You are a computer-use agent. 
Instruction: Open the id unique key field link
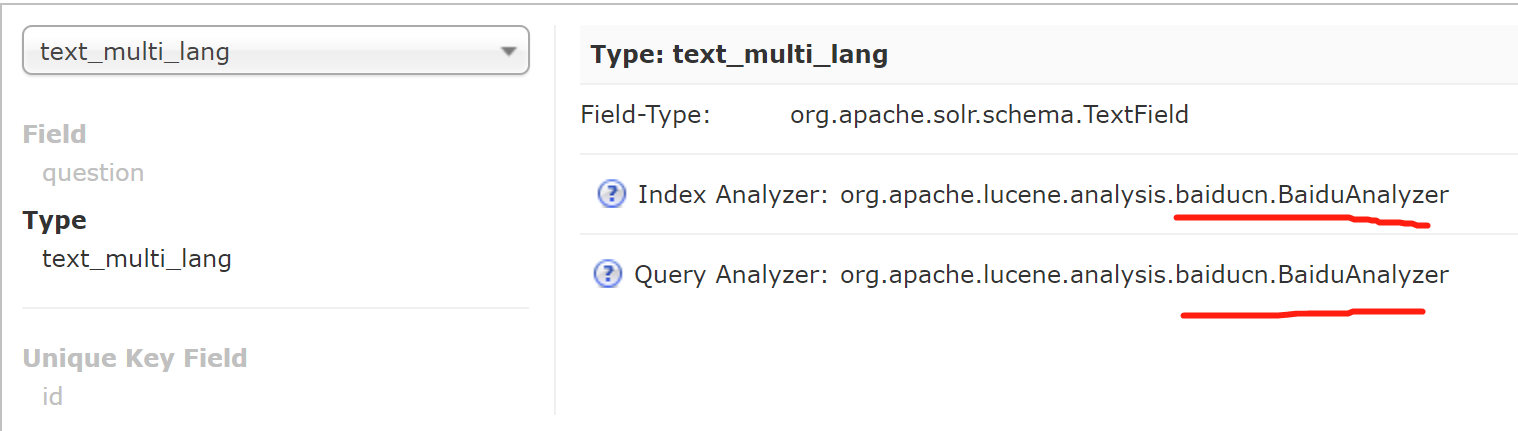(52, 396)
